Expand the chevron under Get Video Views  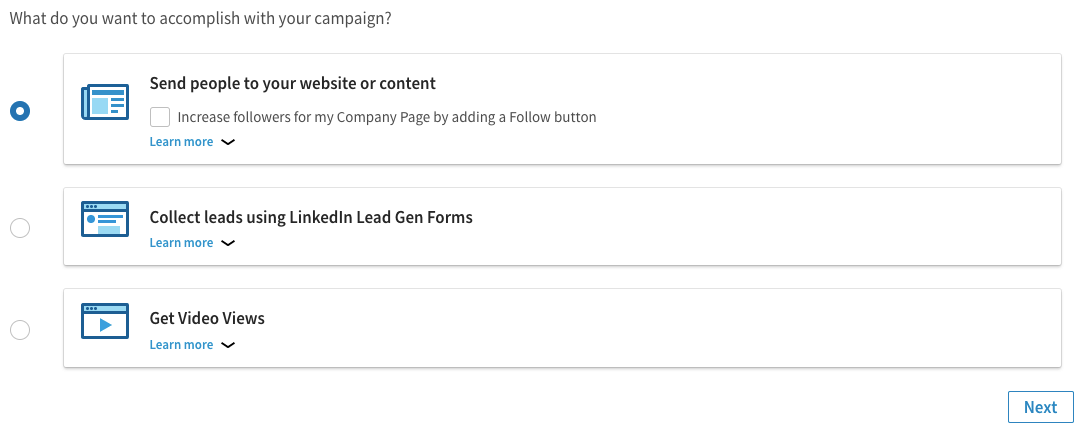pyautogui.click(x=228, y=345)
